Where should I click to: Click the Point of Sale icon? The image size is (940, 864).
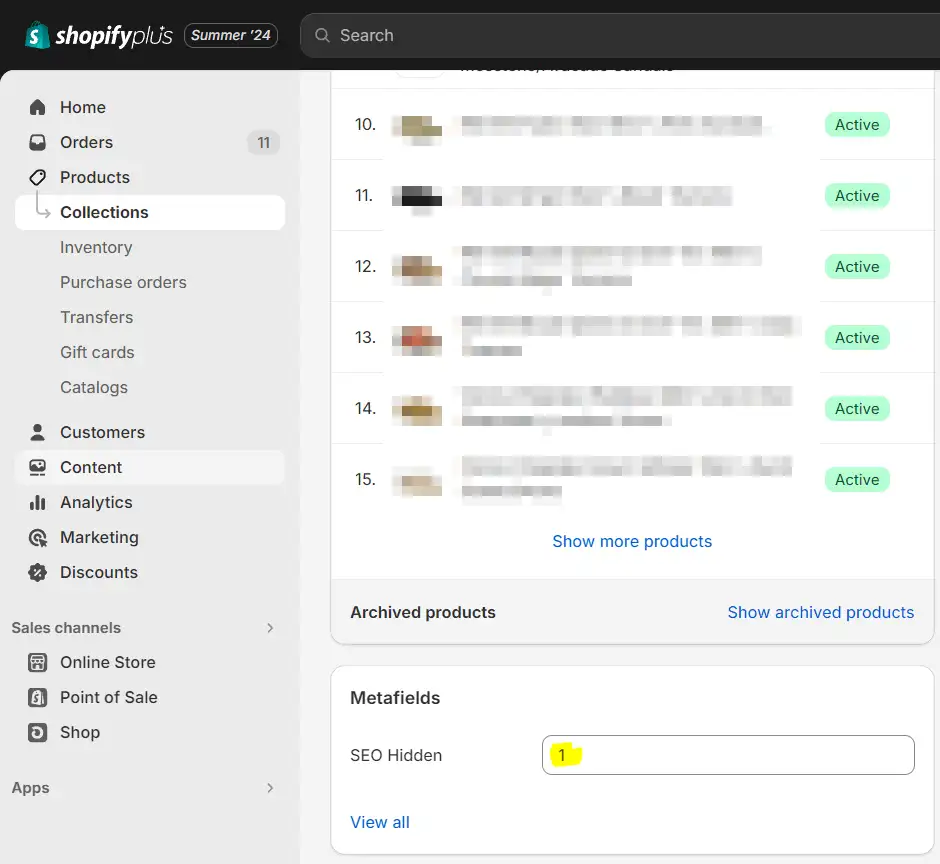pyautogui.click(x=38, y=697)
